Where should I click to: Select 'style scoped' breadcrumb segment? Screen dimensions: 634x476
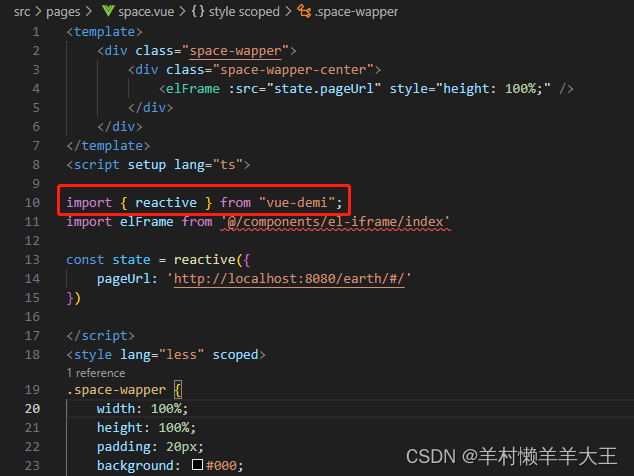tap(244, 12)
